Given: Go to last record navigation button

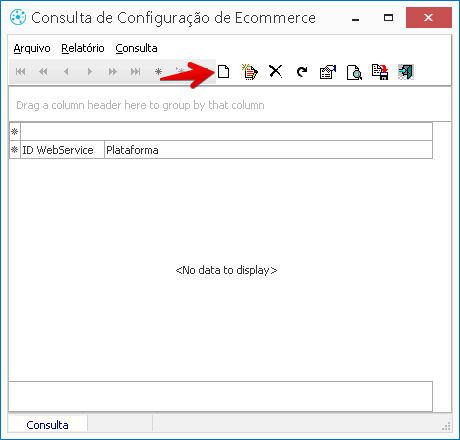Looking at the screenshot, I should pos(135,71).
